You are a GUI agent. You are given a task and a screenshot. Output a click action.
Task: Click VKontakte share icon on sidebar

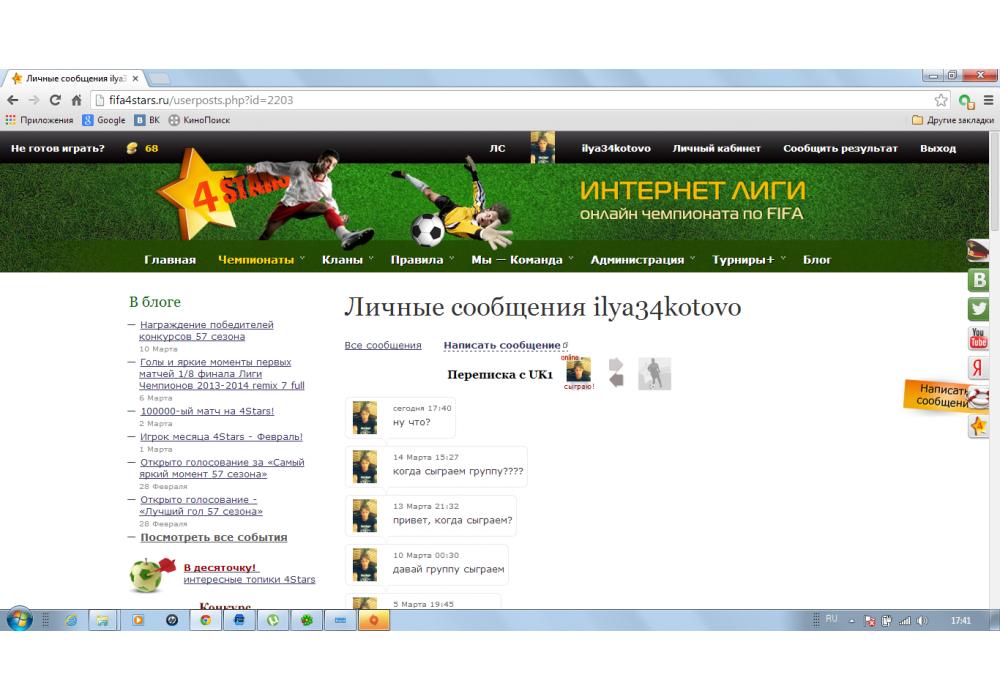click(978, 280)
